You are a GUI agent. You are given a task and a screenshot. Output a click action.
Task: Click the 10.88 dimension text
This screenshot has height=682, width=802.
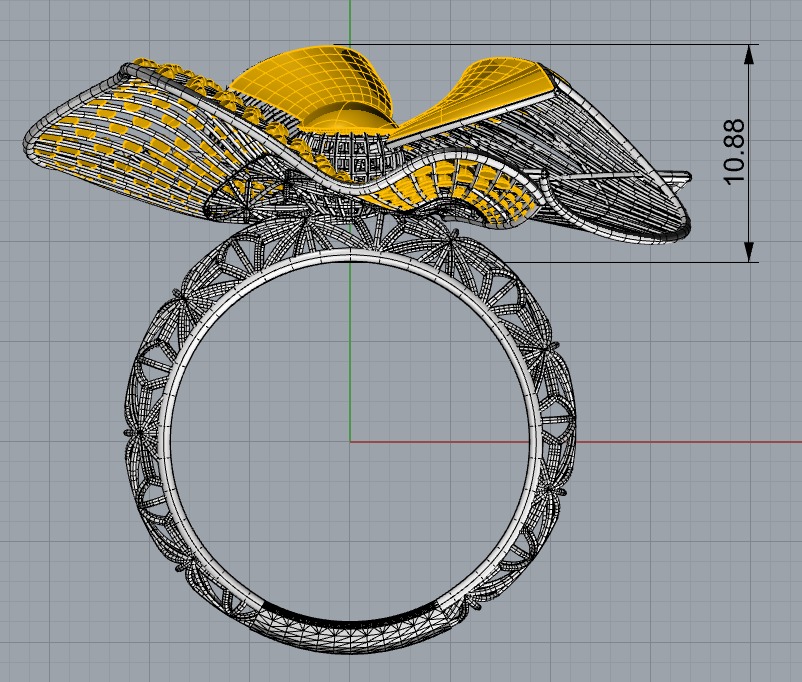[x=734, y=152]
